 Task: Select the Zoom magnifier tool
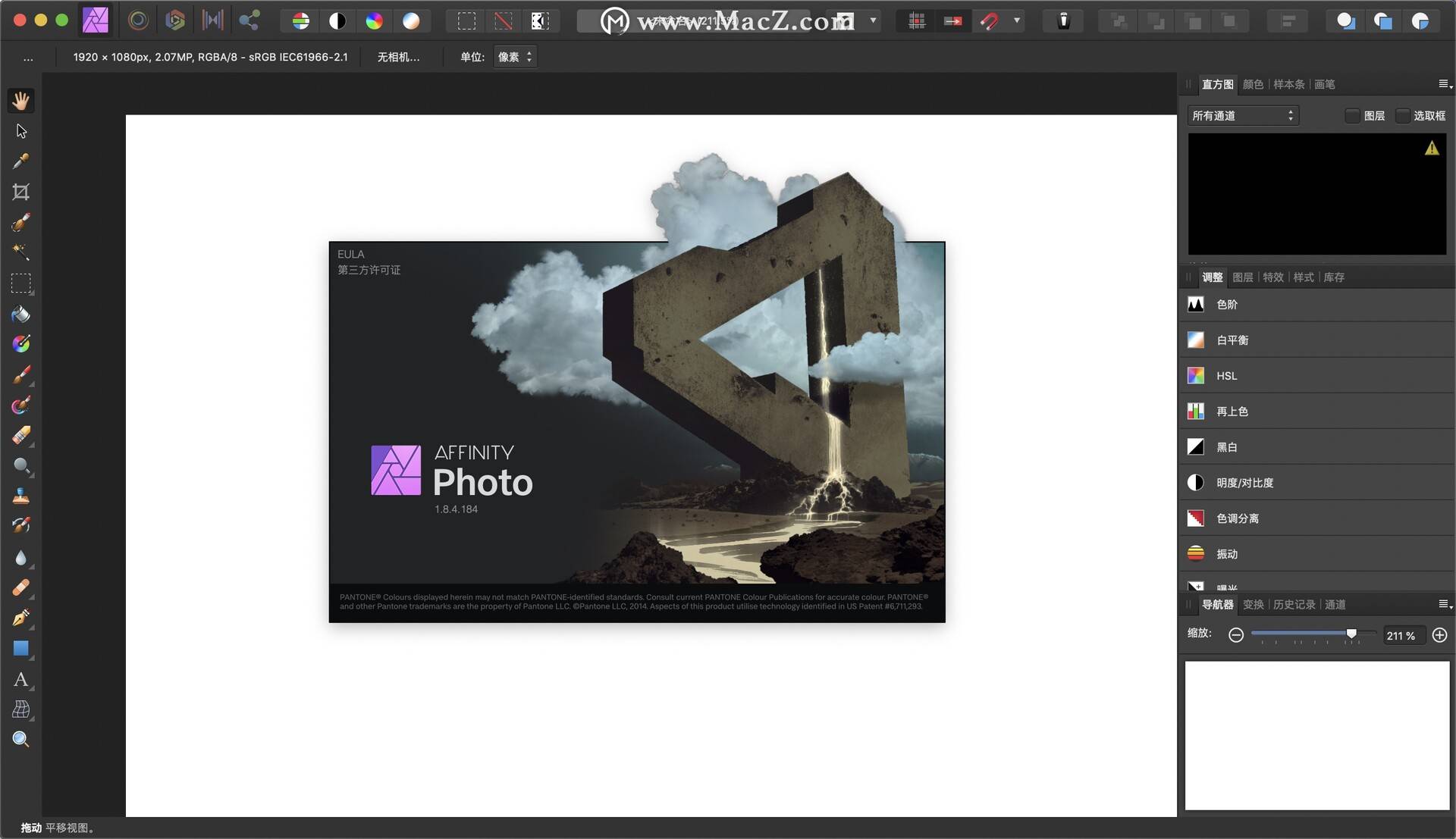pyautogui.click(x=21, y=740)
